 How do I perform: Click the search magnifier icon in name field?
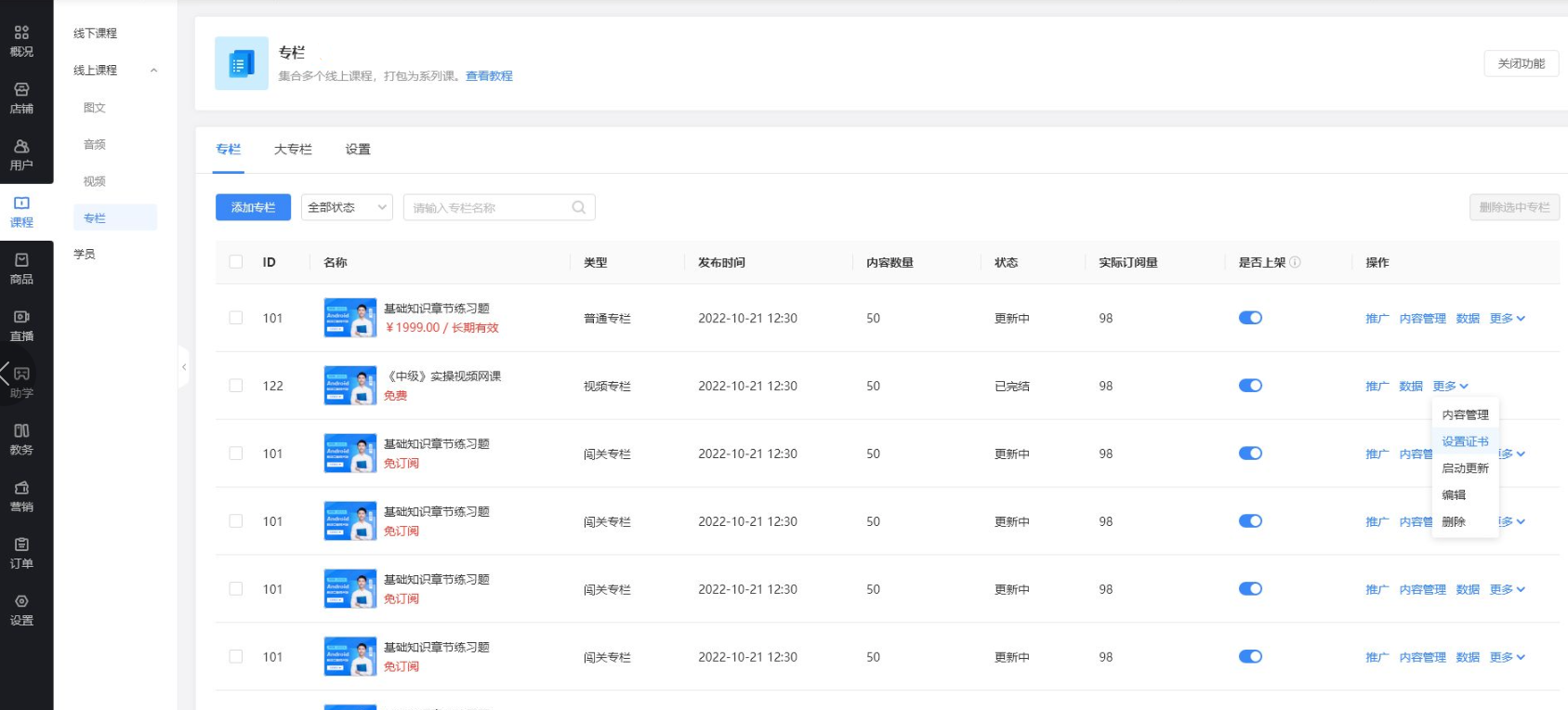coord(578,207)
